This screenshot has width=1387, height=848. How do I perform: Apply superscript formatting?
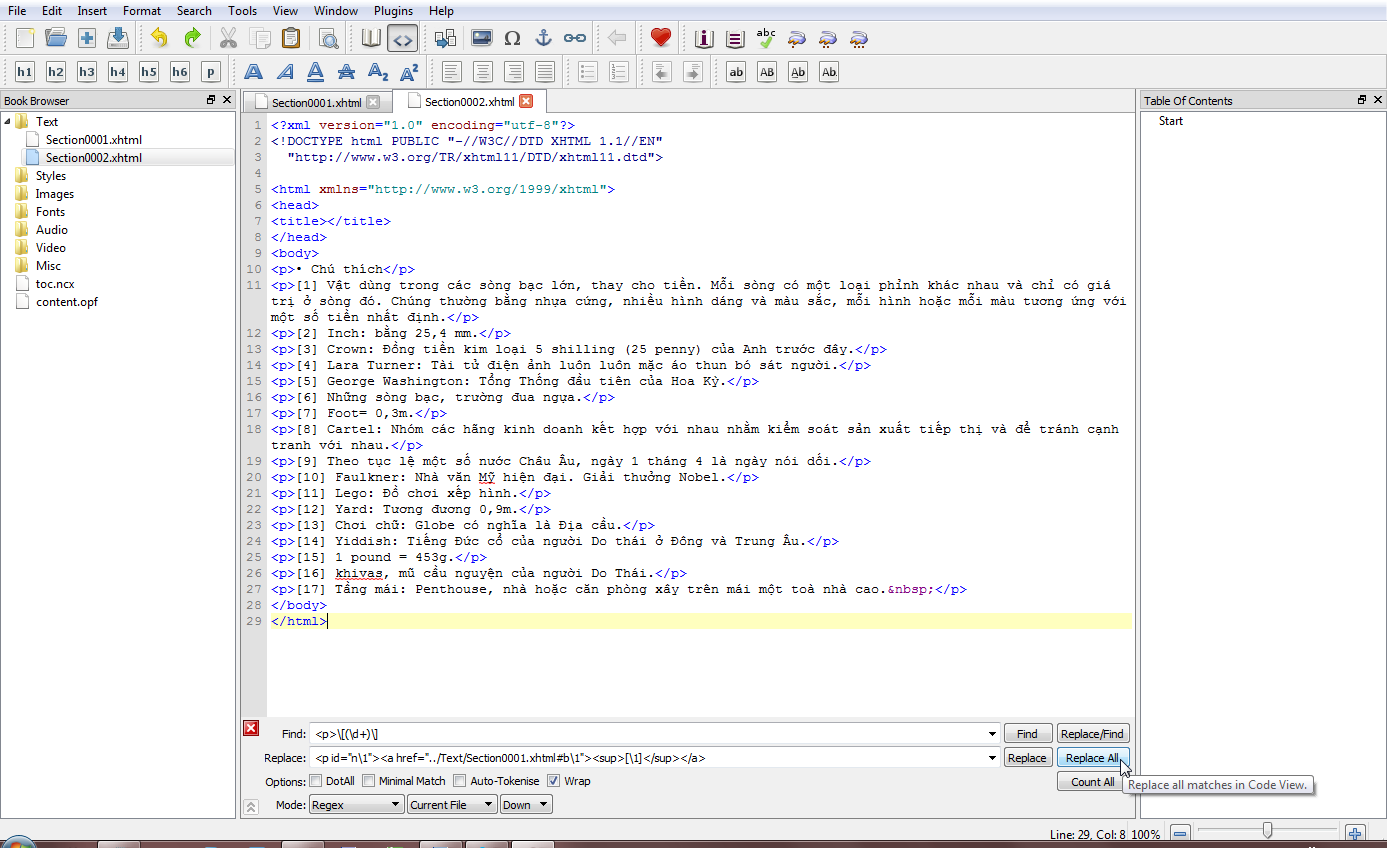coord(408,72)
